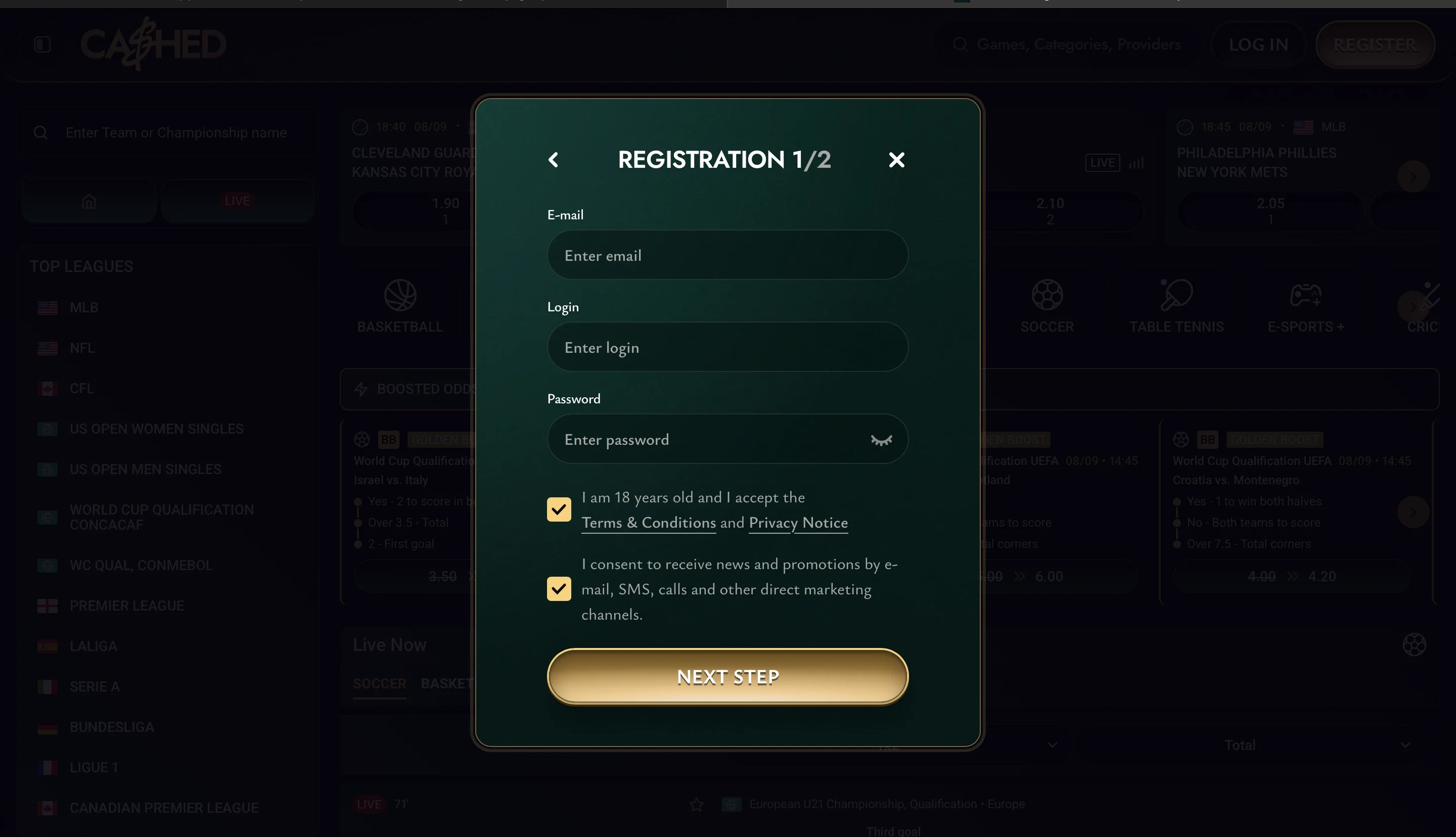Screen dimensions: 1456x837
Task: Select the E-Sports gamepad icon
Action: (x=1305, y=295)
